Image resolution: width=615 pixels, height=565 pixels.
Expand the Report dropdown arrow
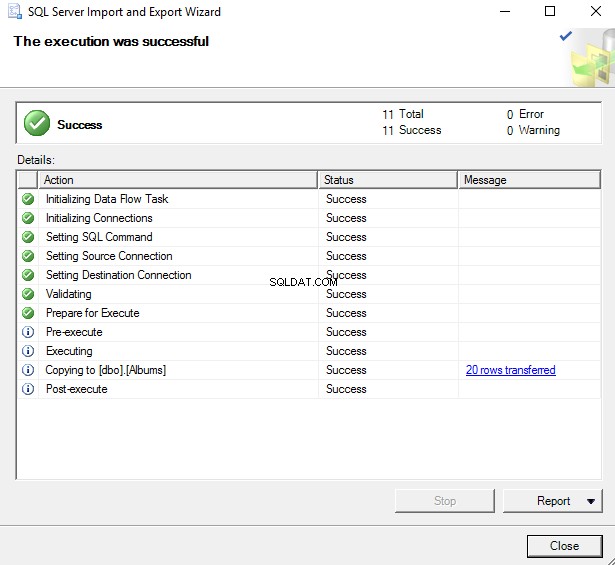pos(591,501)
